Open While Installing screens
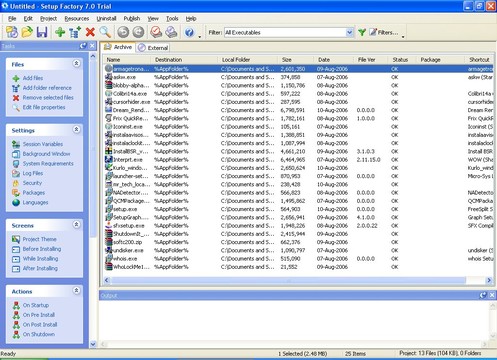Viewport: 497px width, 360px height. [40, 258]
